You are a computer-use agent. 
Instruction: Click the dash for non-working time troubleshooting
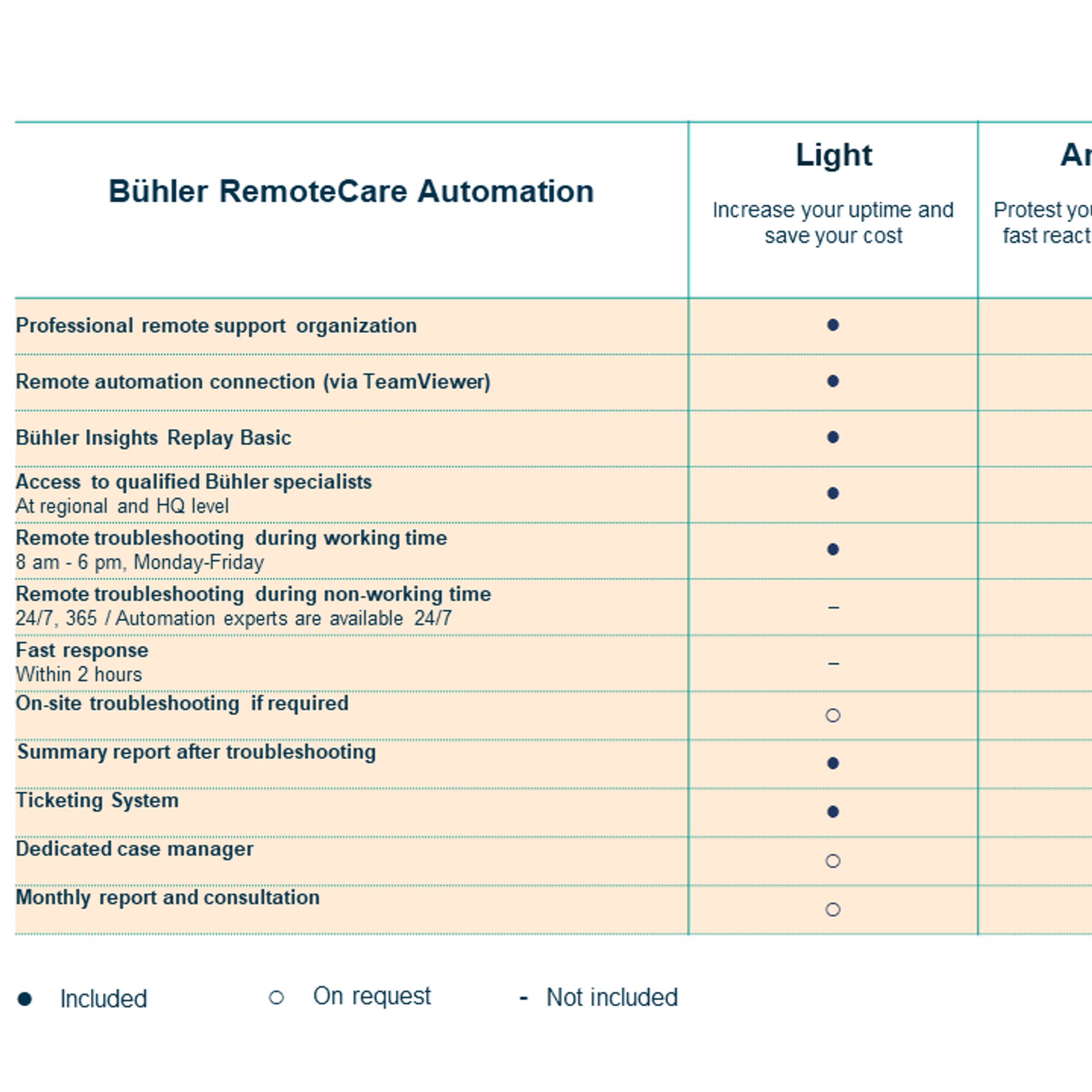point(833,608)
